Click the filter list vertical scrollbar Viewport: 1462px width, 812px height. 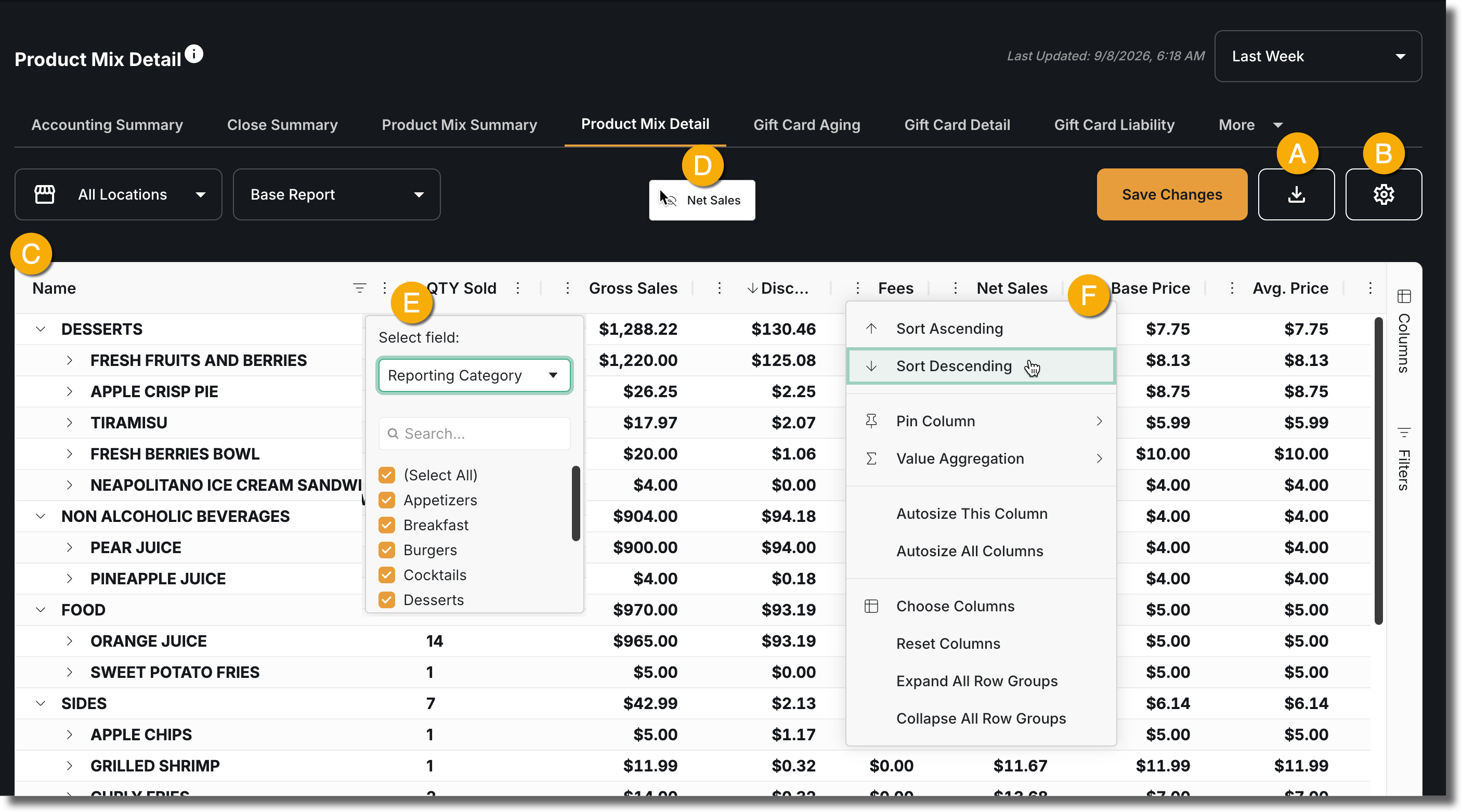(576, 503)
